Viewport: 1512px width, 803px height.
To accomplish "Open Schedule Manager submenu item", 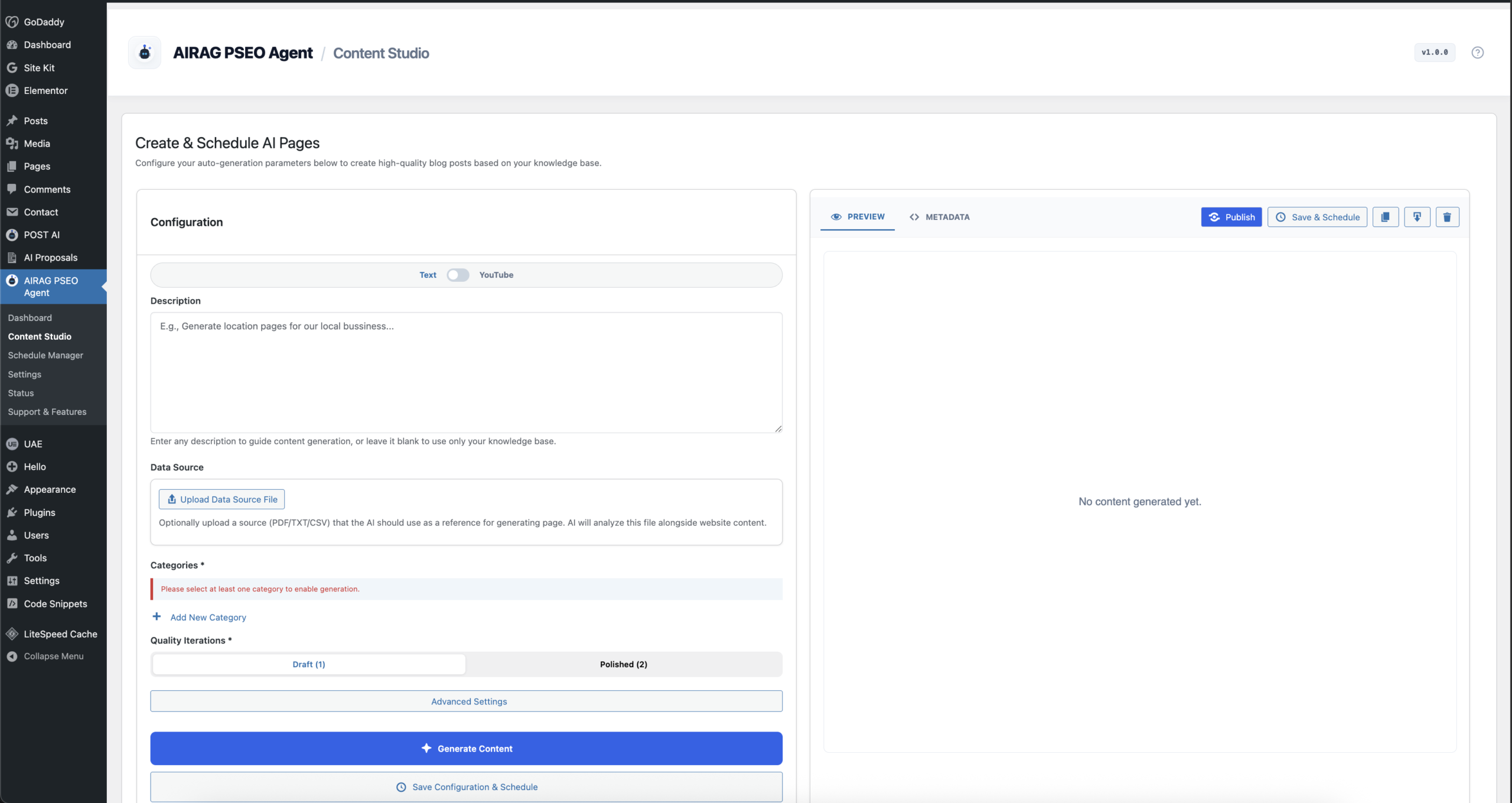I will (45, 355).
